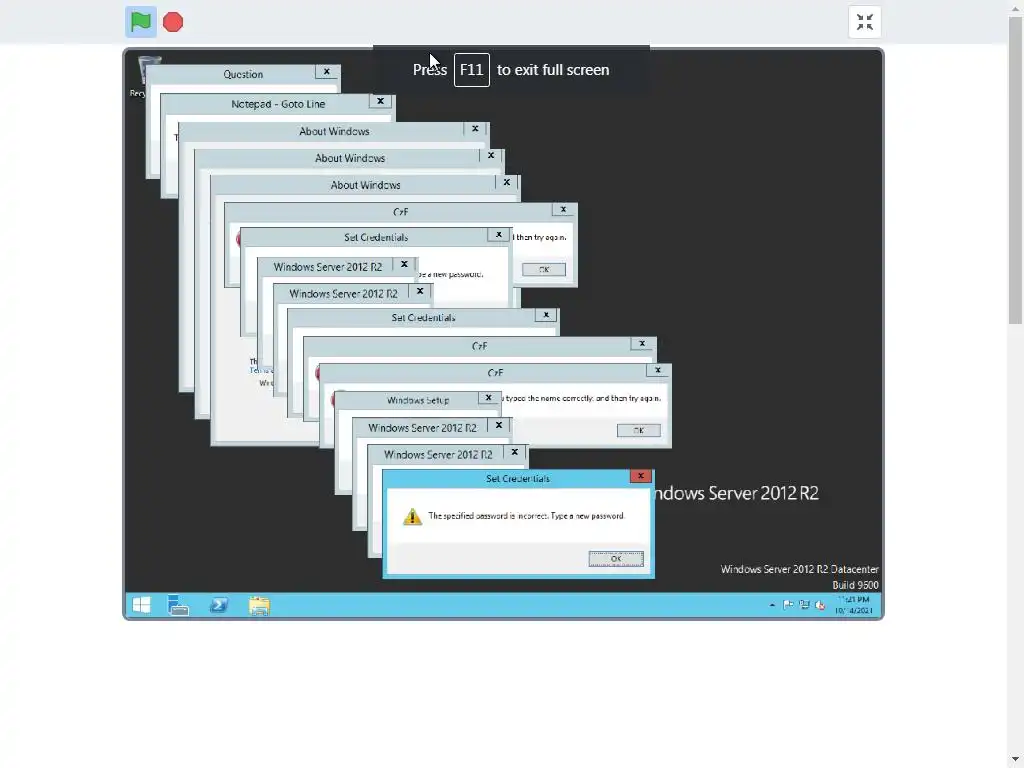Screen dimensions: 1024x768
Task: Exit full screen with the collapse arrows icon
Action: [x=865, y=22]
